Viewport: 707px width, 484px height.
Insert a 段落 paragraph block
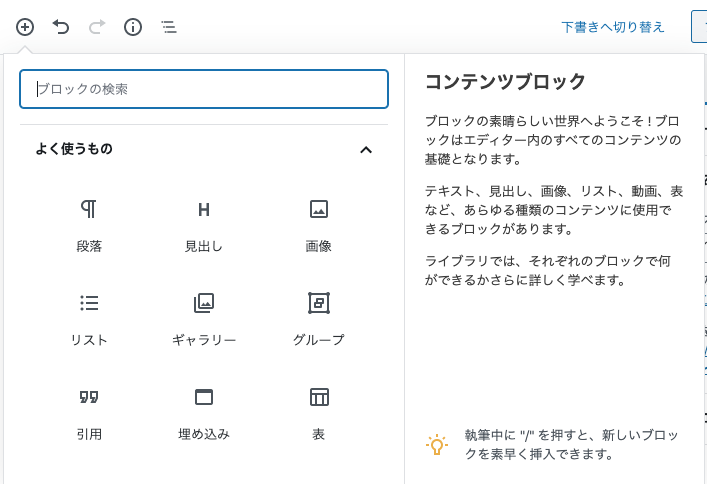(89, 225)
